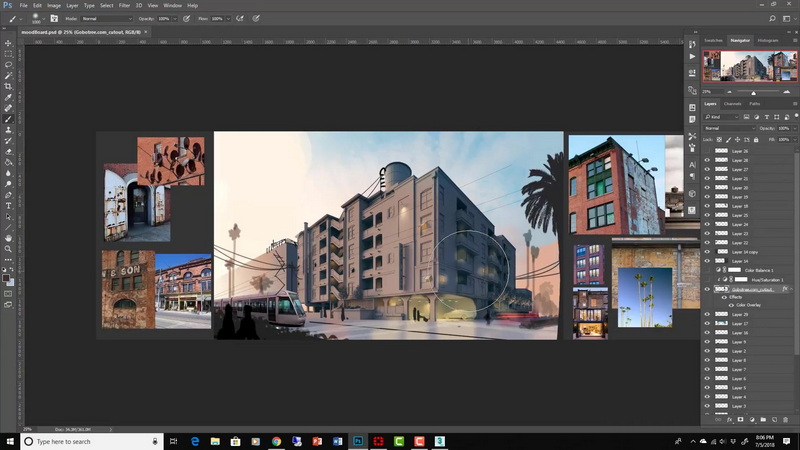Select the Move tool
Image resolution: width=800 pixels, height=450 pixels.
pos(8,43)
